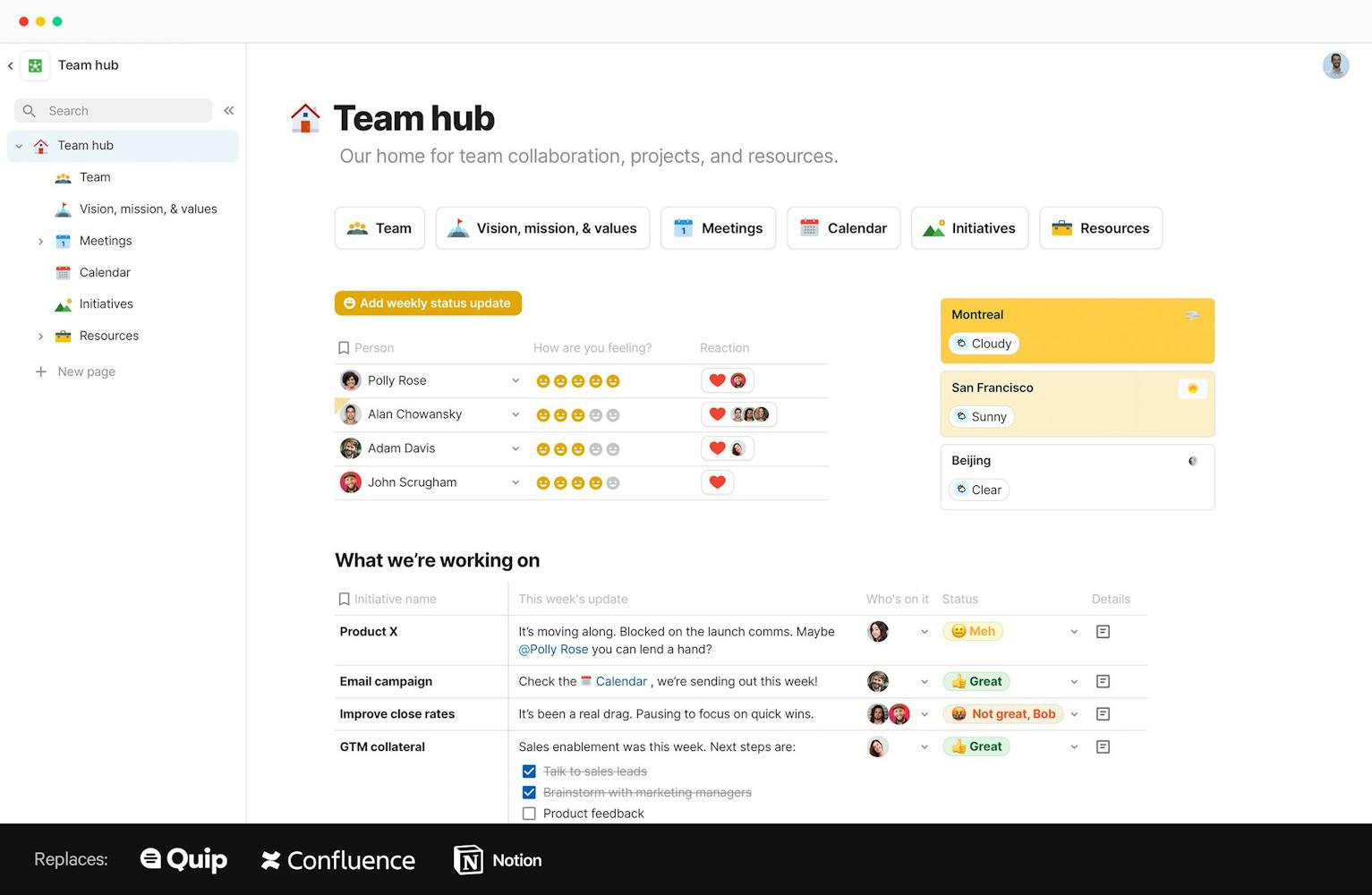Click the Search field in the sidebar

pos(113,110)
